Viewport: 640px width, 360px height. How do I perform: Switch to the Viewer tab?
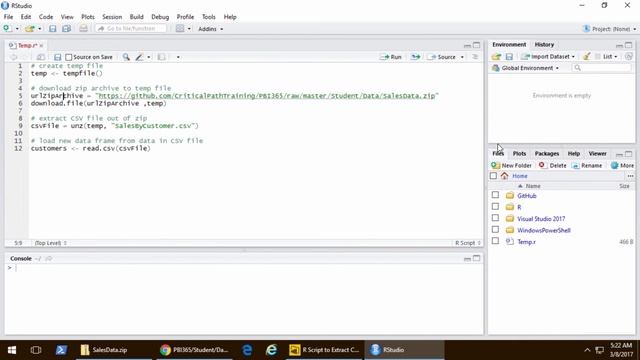[598, 153]
